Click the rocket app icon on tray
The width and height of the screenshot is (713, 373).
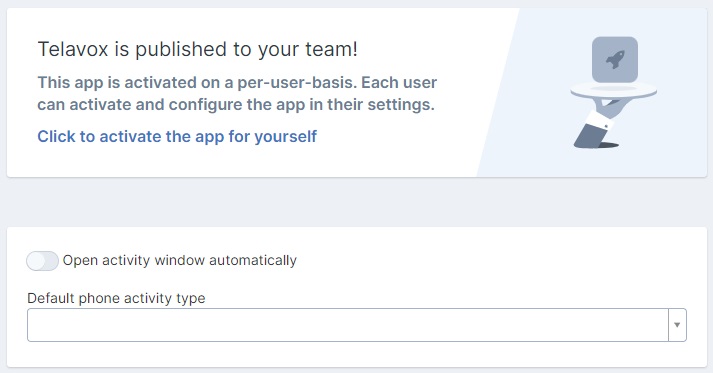(614, 60)
